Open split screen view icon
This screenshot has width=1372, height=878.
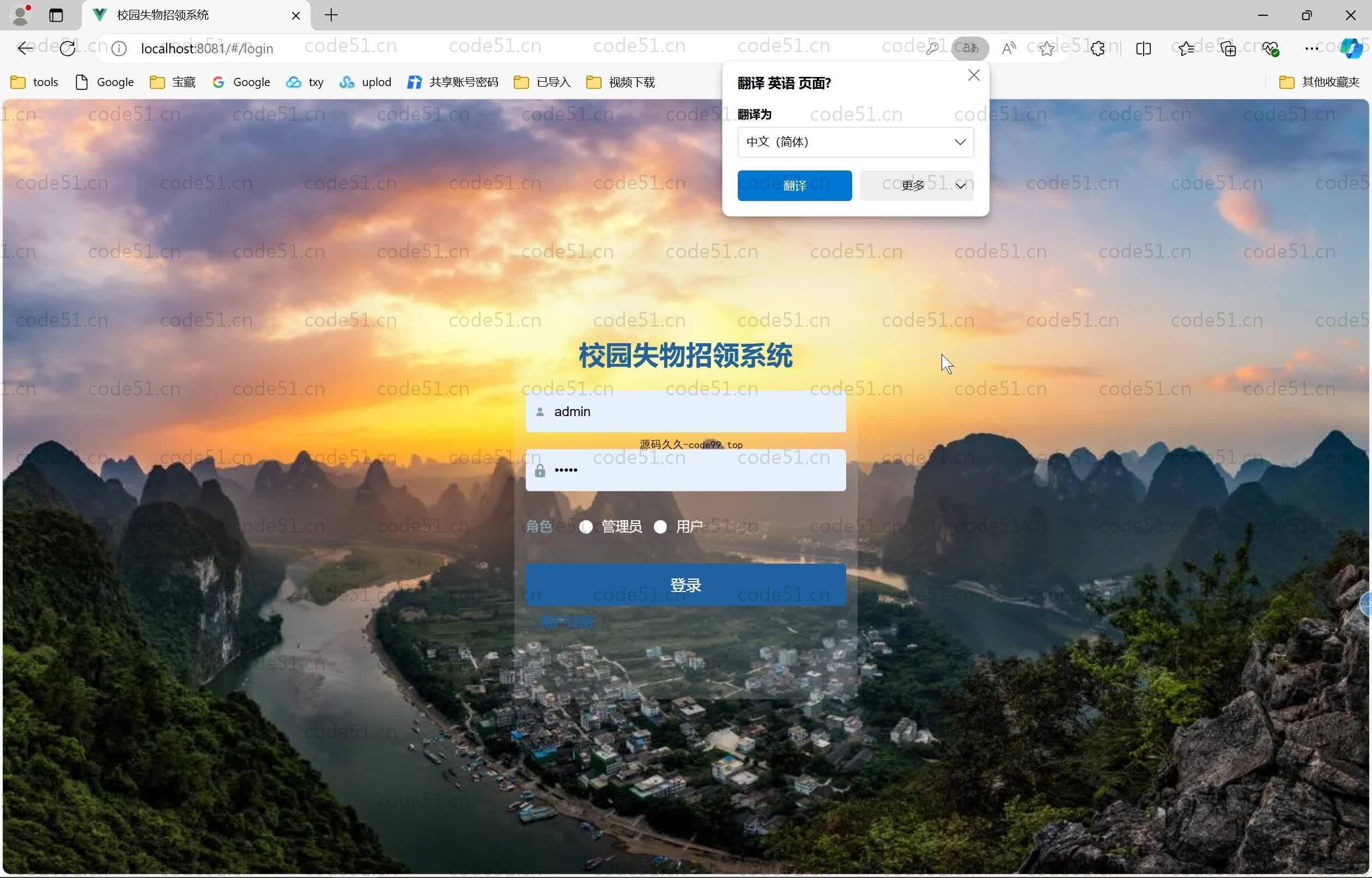(x=1143, y=48)
